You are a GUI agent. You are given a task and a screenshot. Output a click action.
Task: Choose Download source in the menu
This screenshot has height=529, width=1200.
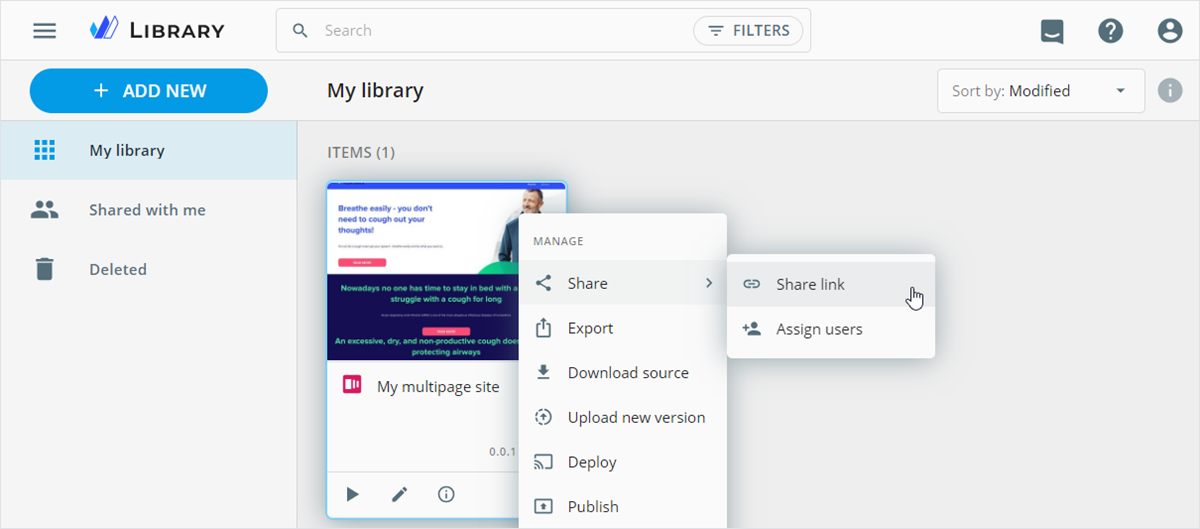(628, 373)
